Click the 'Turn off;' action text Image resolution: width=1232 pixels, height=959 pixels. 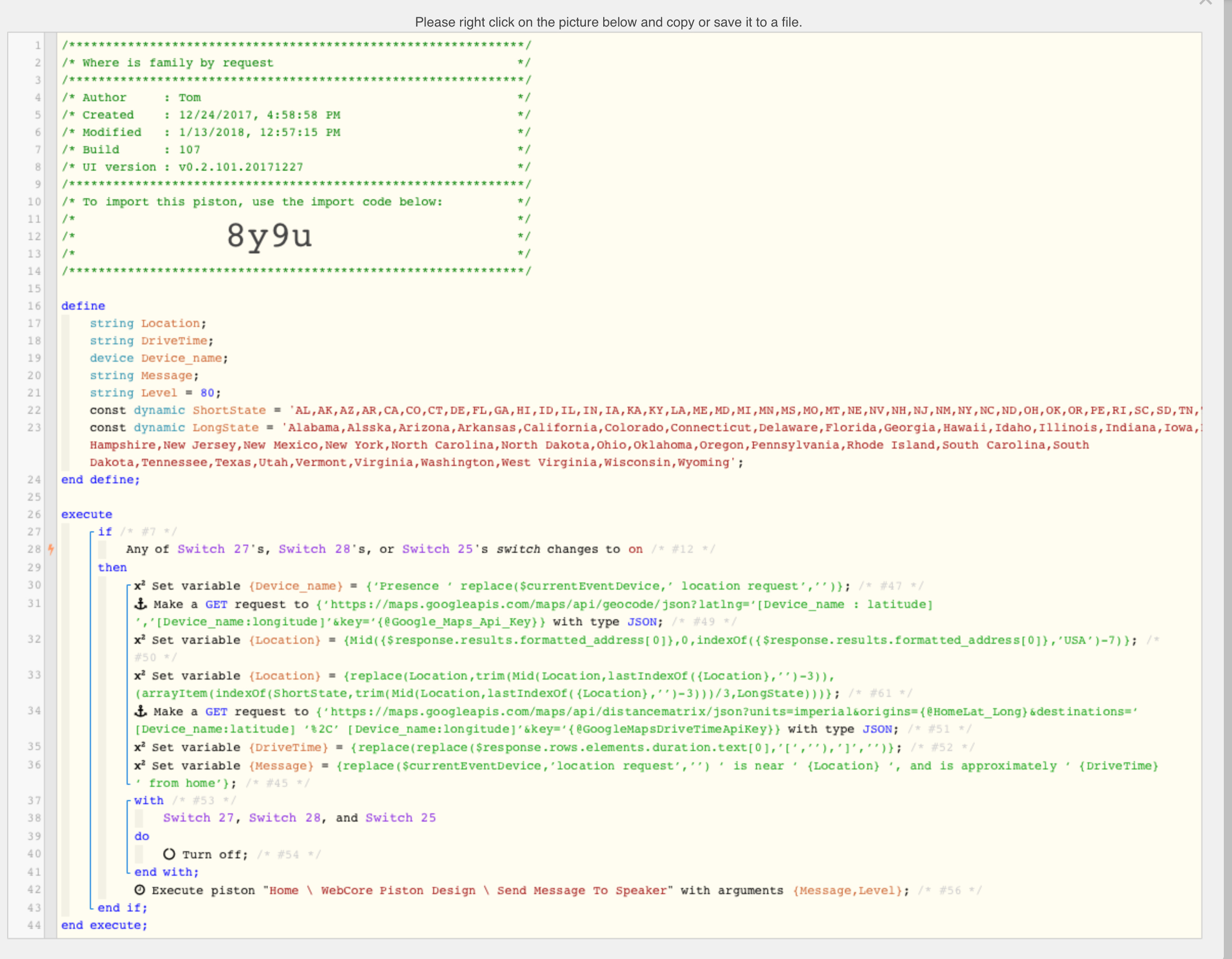215,855
